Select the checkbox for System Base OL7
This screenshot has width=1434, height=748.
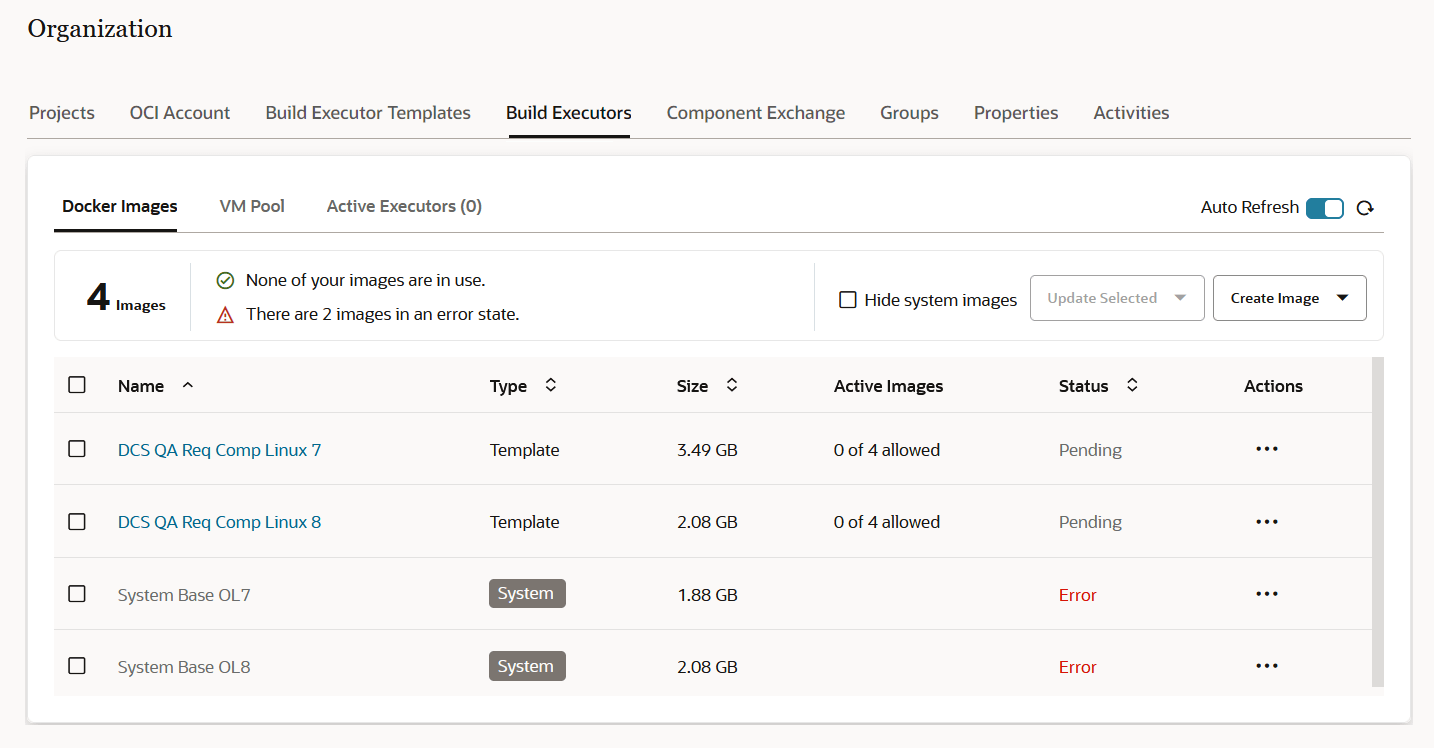pos(77,593)
